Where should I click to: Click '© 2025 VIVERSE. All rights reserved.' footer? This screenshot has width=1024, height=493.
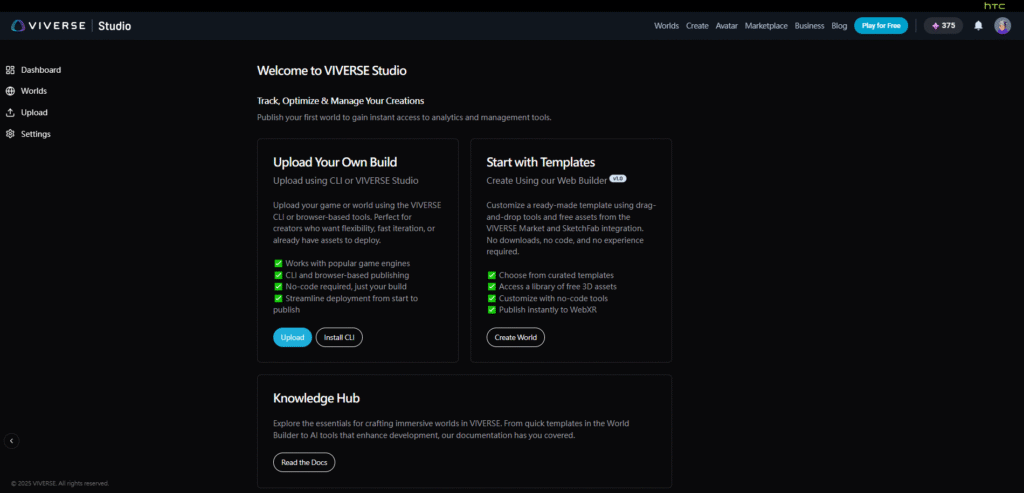point(60,484)
